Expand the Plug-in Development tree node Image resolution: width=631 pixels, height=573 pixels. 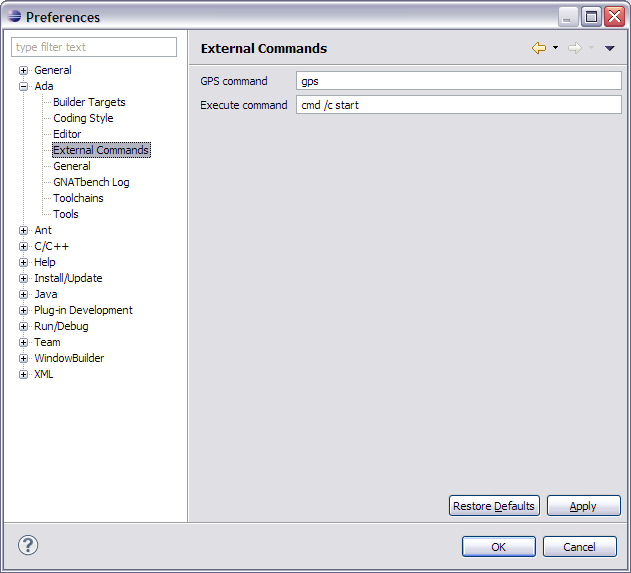(23, 311)
